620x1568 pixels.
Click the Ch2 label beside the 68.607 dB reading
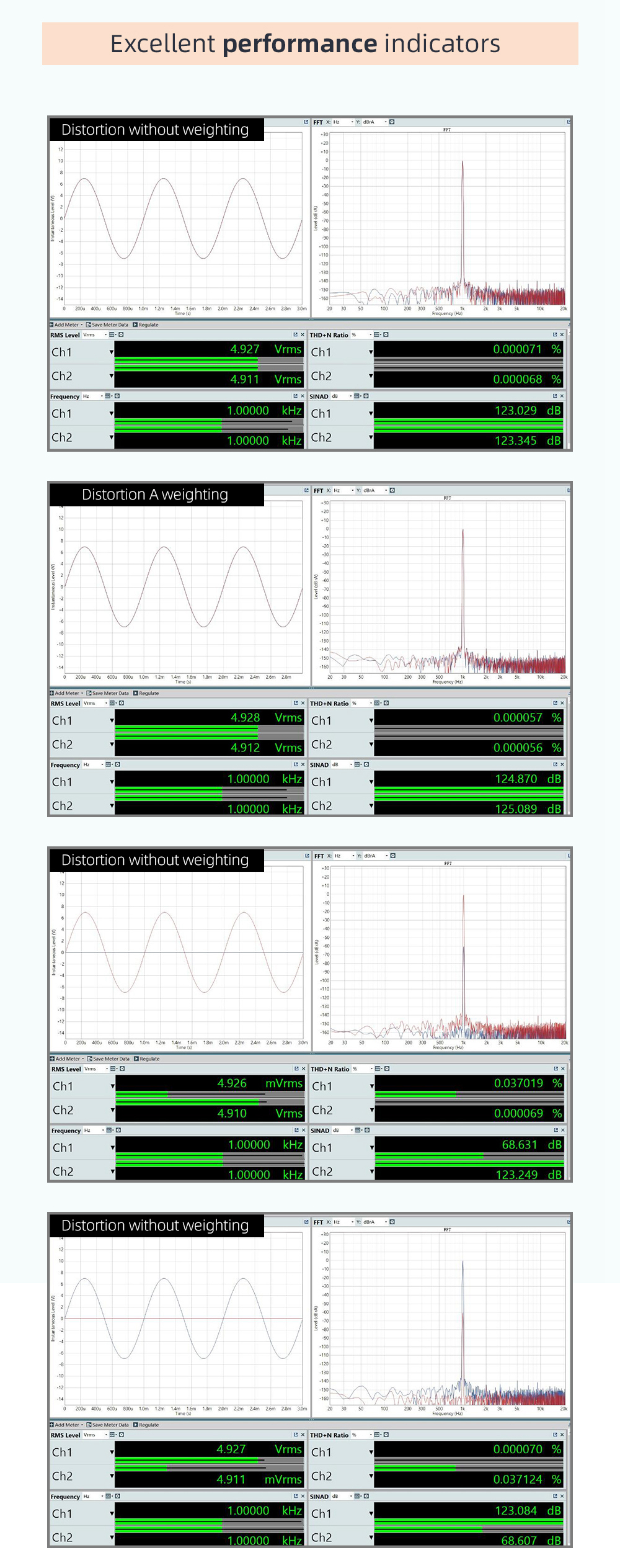321,1537
